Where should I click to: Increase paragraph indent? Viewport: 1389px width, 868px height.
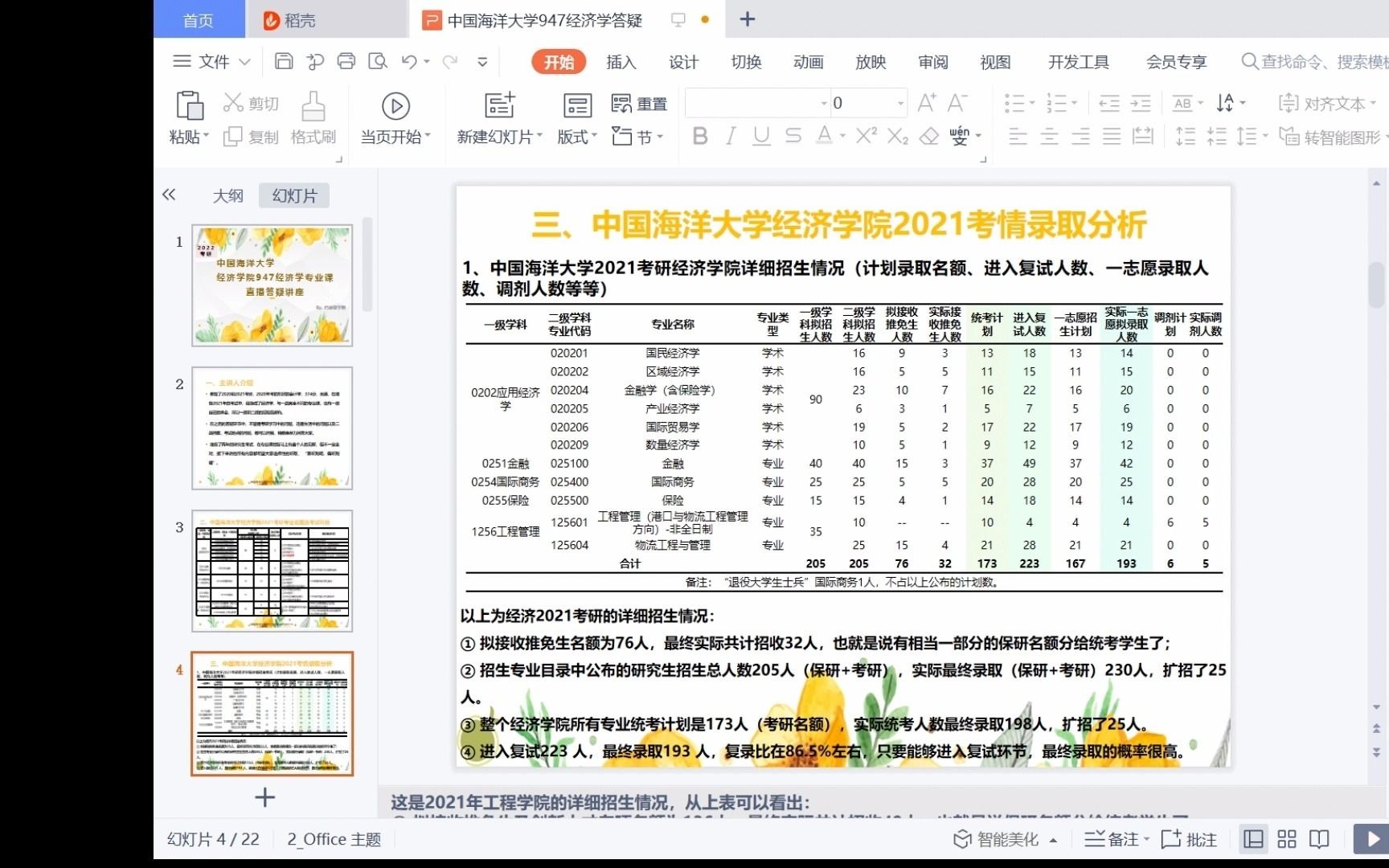[x=1141, y=103]
